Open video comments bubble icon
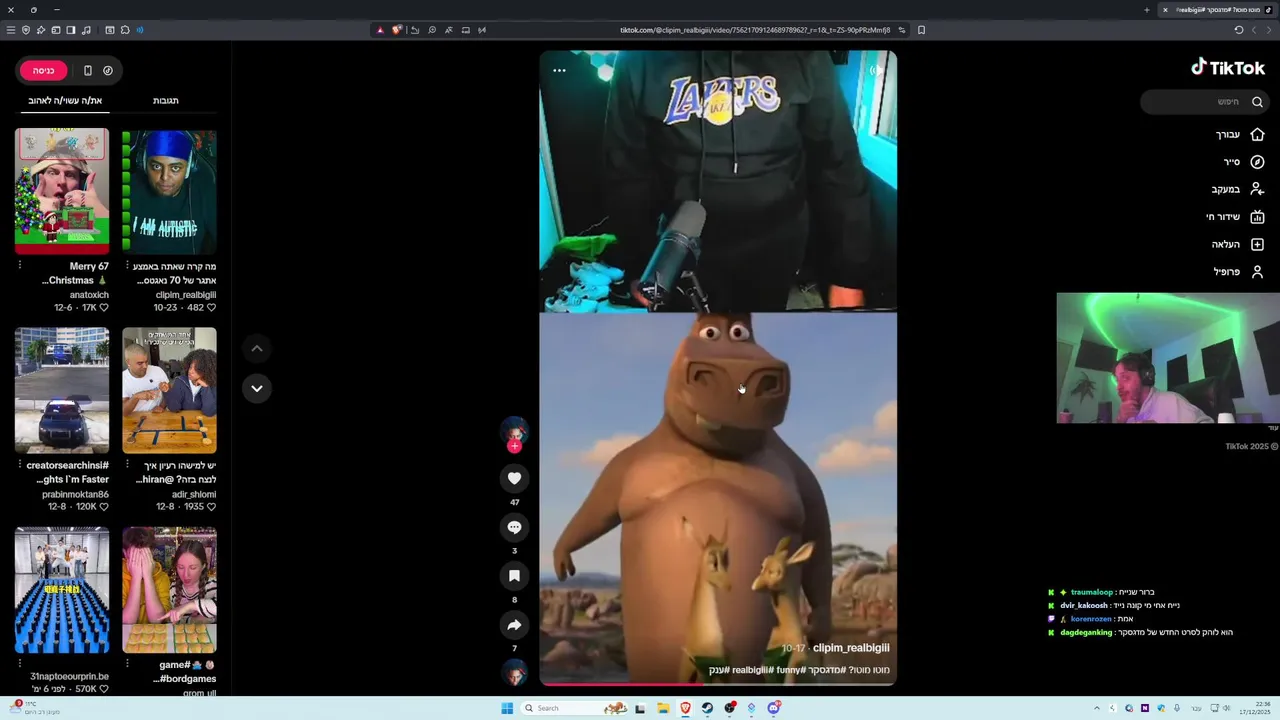 pyautogui.click(x=514, y=527)
